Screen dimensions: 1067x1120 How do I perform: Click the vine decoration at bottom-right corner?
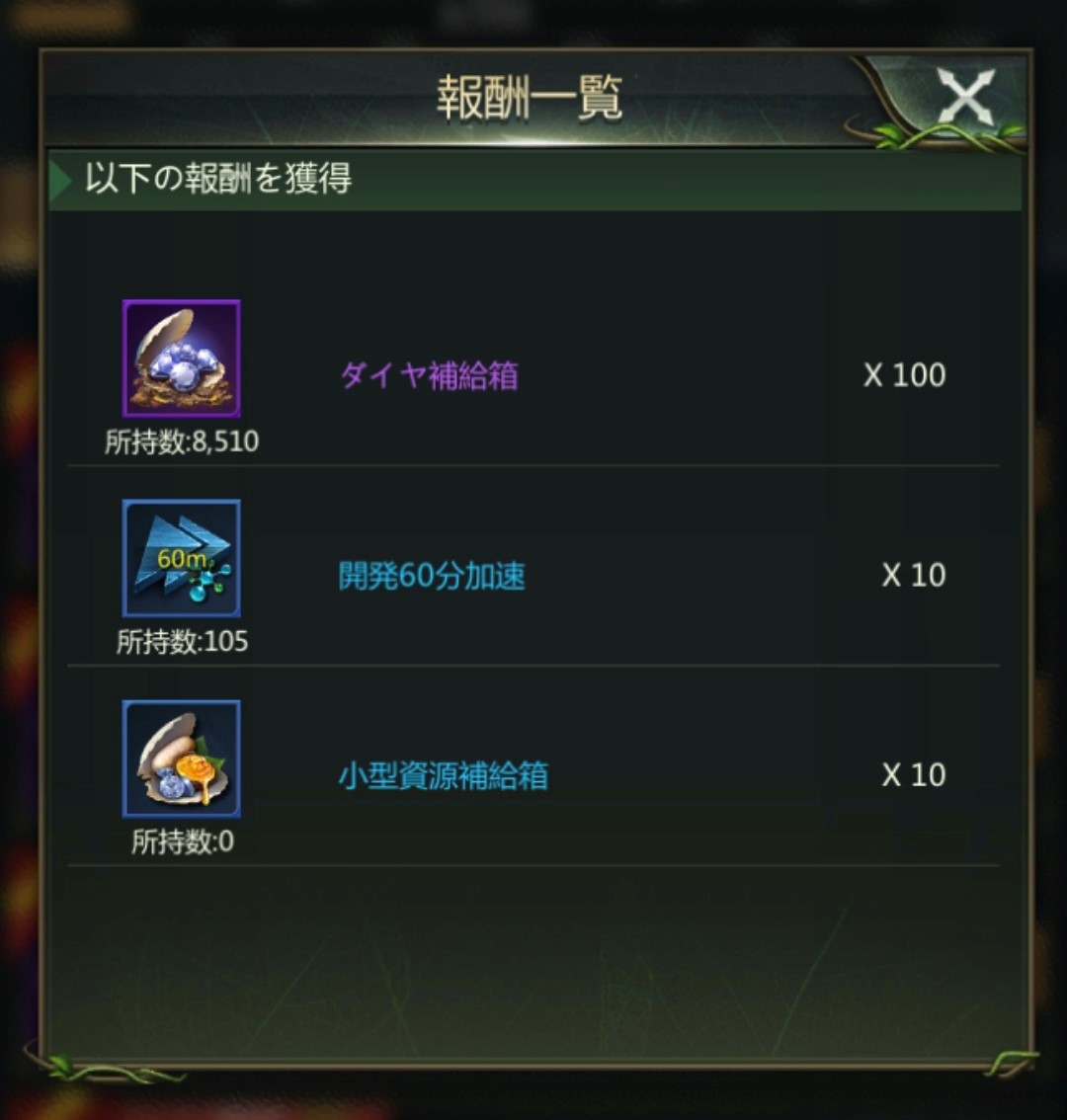[1010, 1063]
